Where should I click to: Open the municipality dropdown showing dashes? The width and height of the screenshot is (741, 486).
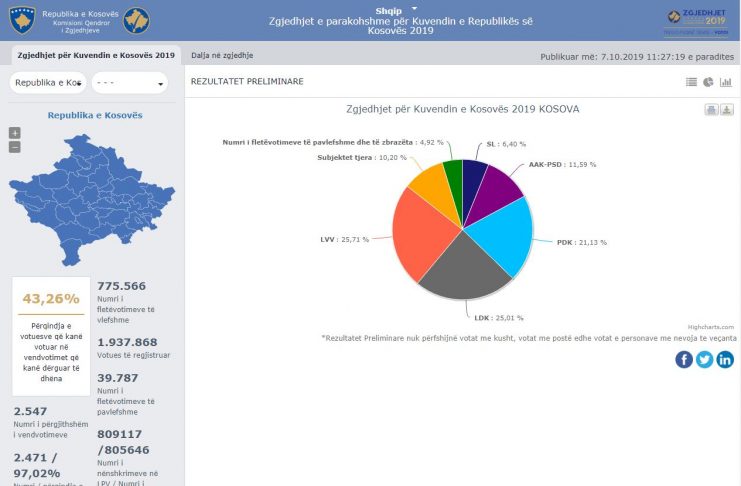point(130,83)
